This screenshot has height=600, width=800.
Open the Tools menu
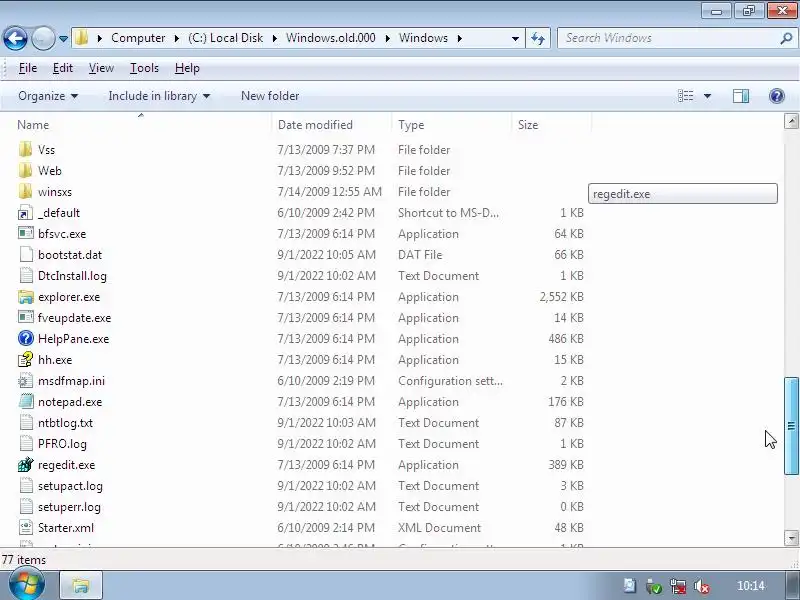144,68
